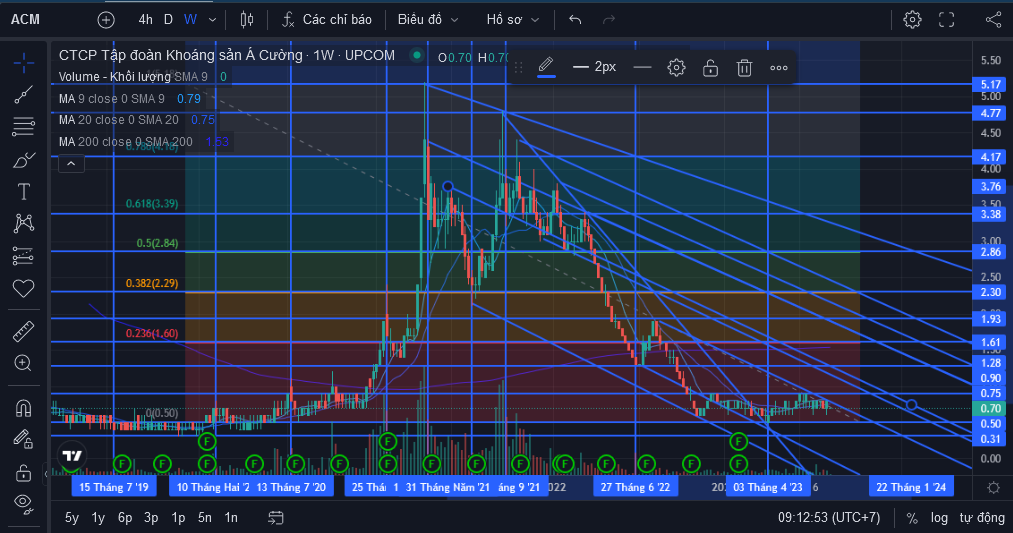Undo the last action
1013x533 pixels.
[575, 20]
